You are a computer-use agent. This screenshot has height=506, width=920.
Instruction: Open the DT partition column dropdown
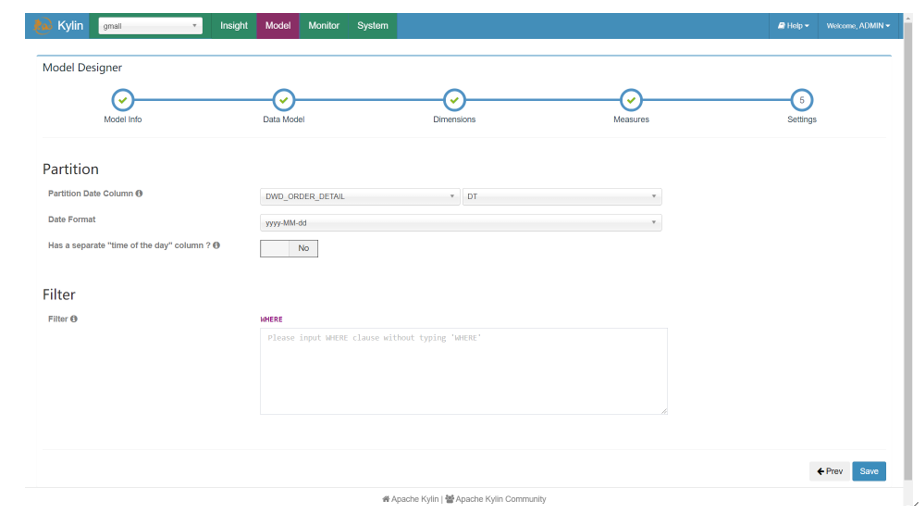562,197
